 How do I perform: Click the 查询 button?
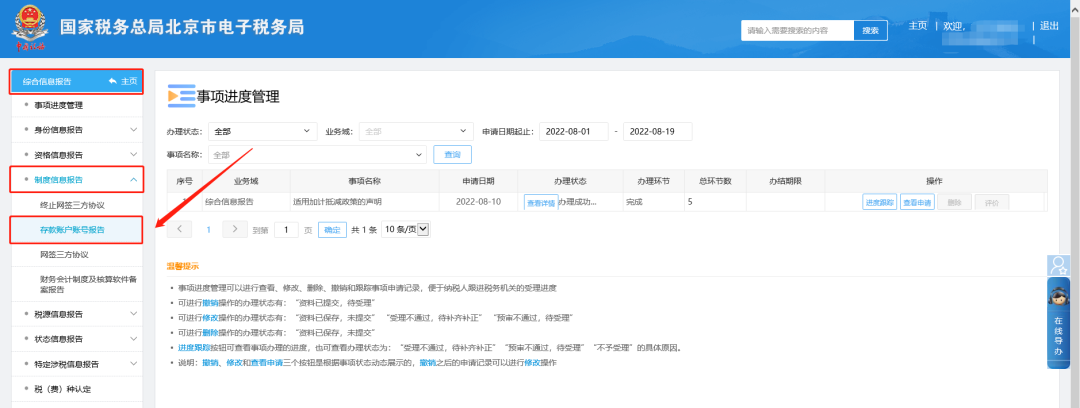(x=452, y=155)
